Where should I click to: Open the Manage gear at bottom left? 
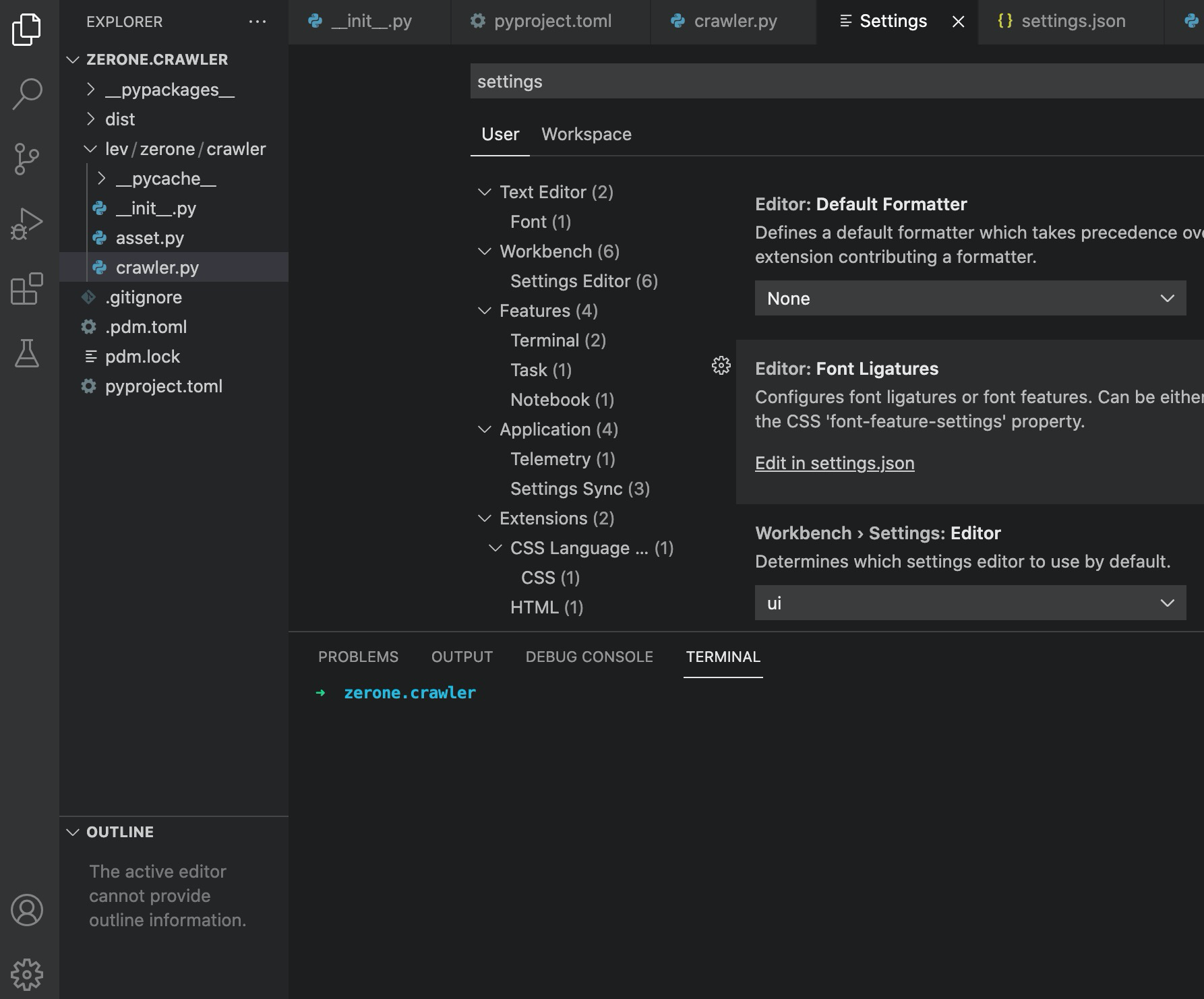coord(27,975)
